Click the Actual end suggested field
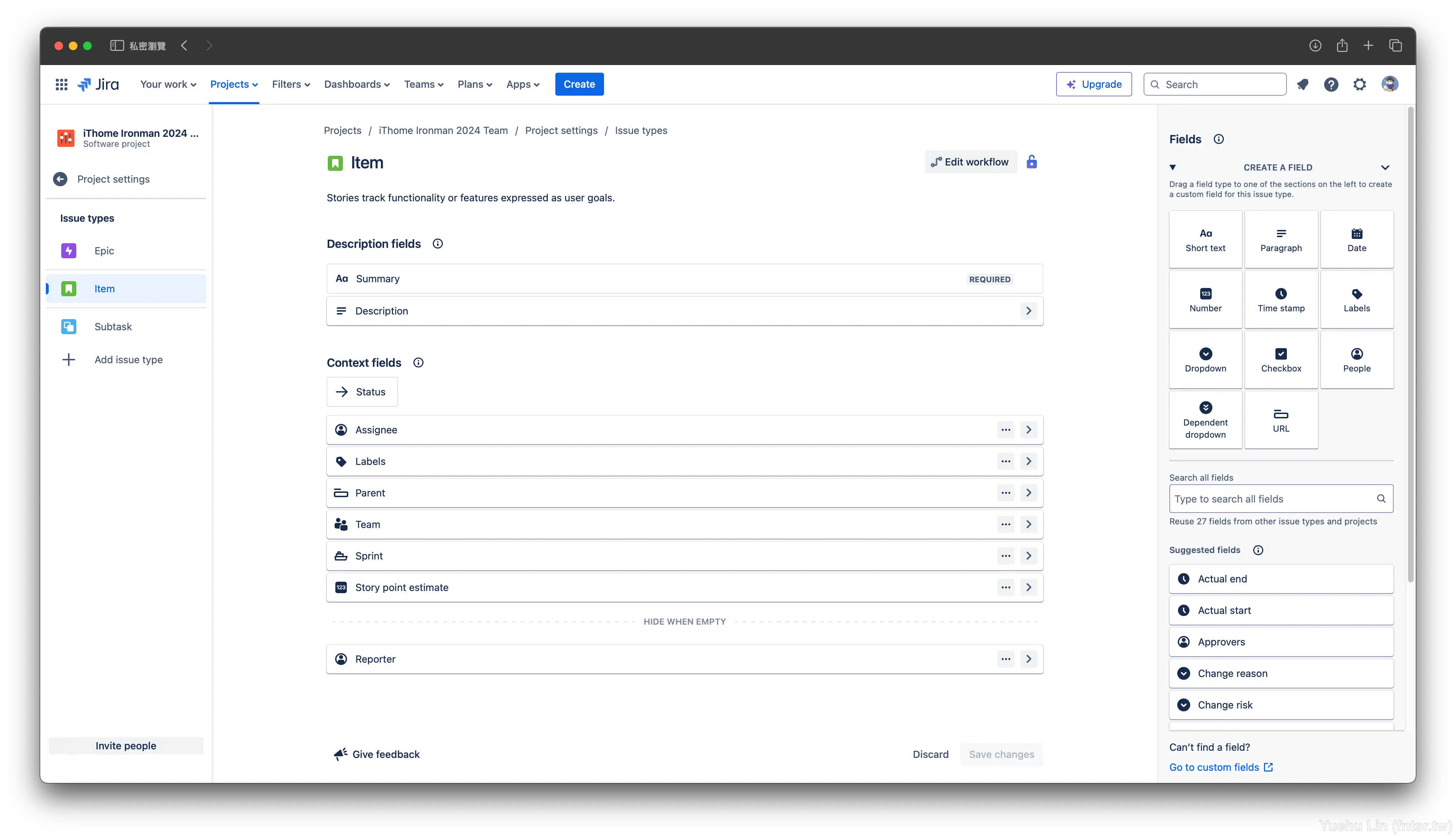1456x836 pixels. click(1281, 579)
